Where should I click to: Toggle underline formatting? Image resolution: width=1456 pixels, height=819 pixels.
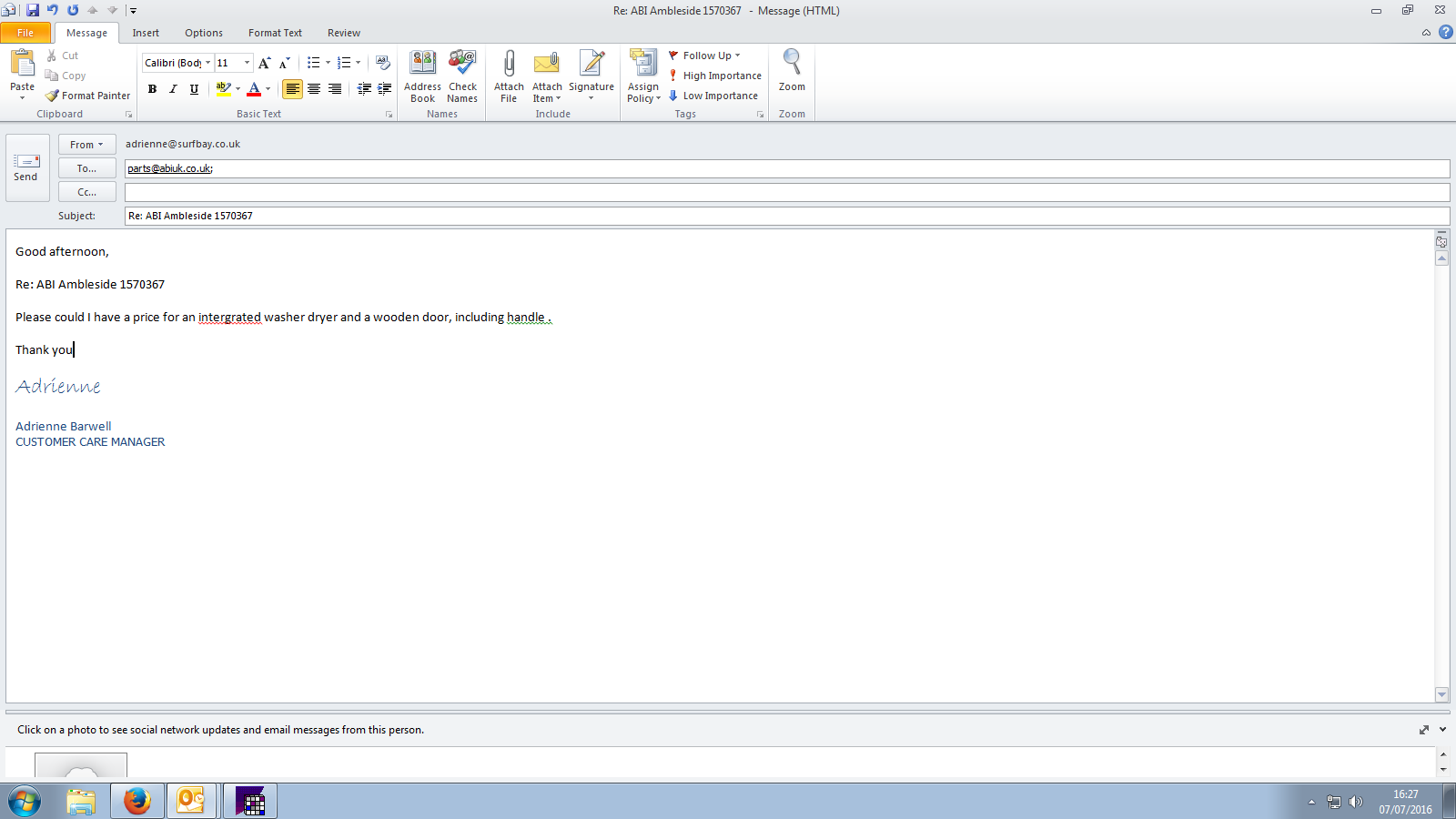point(194,88)
